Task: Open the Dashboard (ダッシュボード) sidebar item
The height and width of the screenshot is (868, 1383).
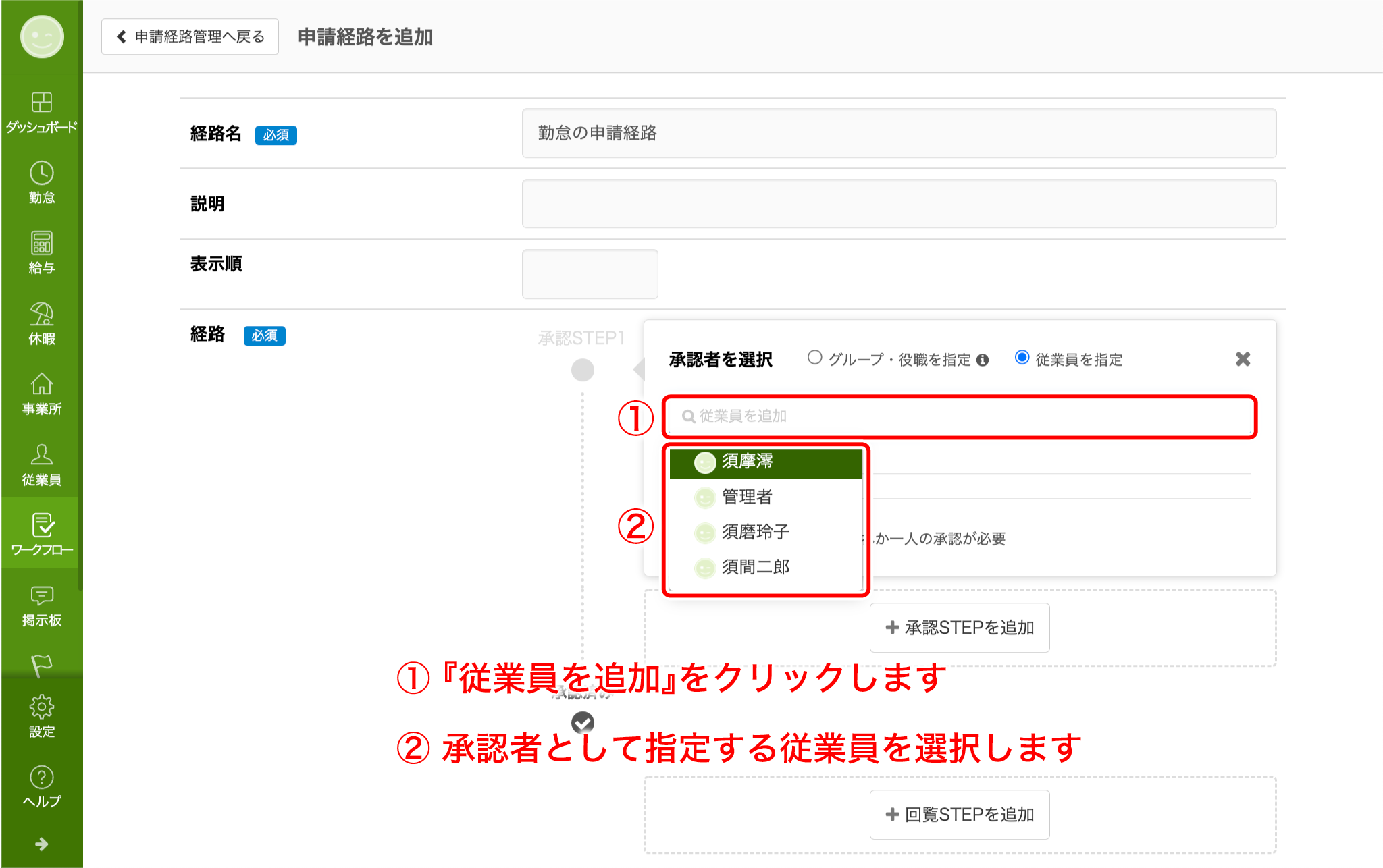Action: (42, 113)
